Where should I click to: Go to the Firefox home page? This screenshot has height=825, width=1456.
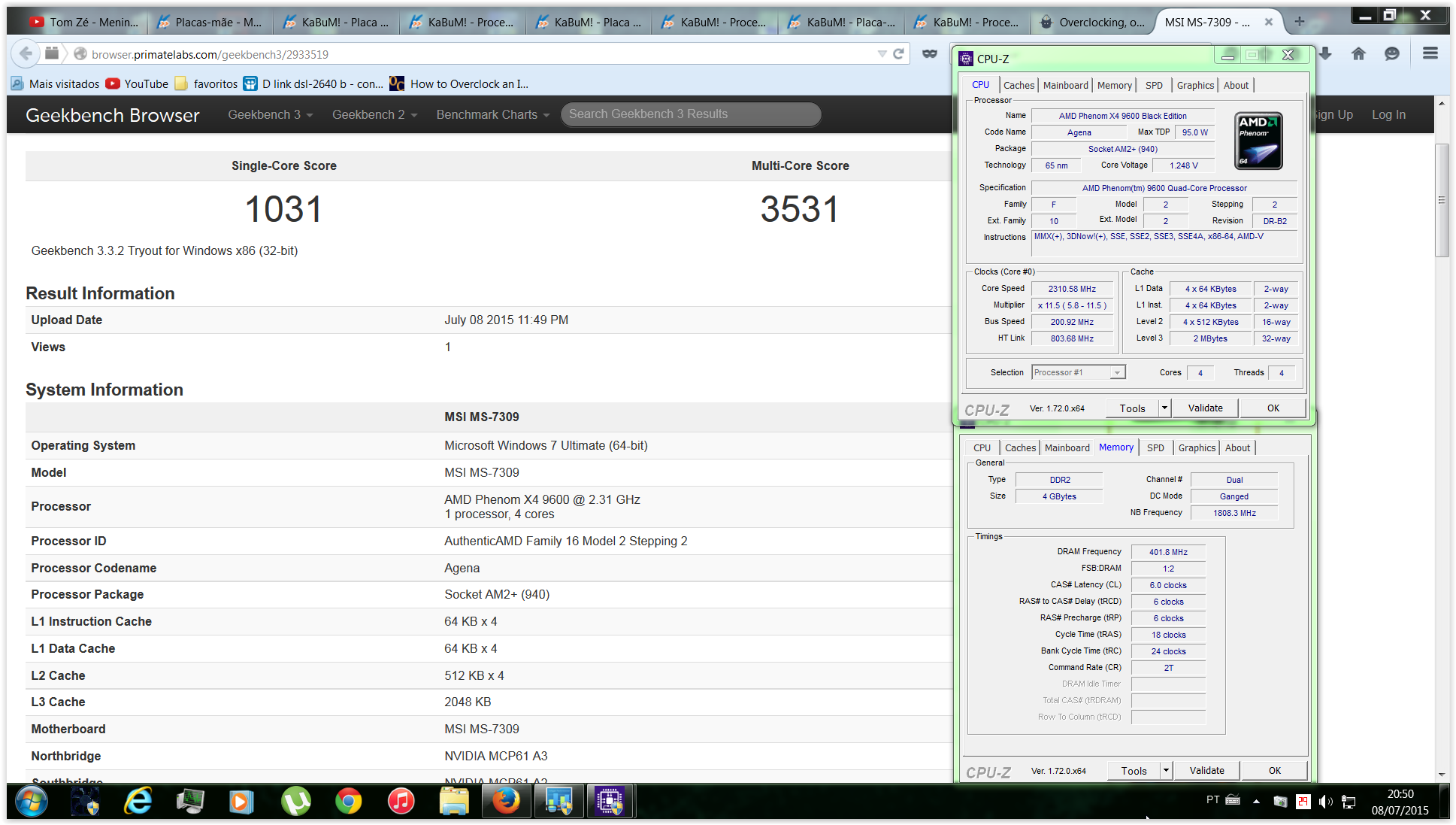click(1358, 53)
